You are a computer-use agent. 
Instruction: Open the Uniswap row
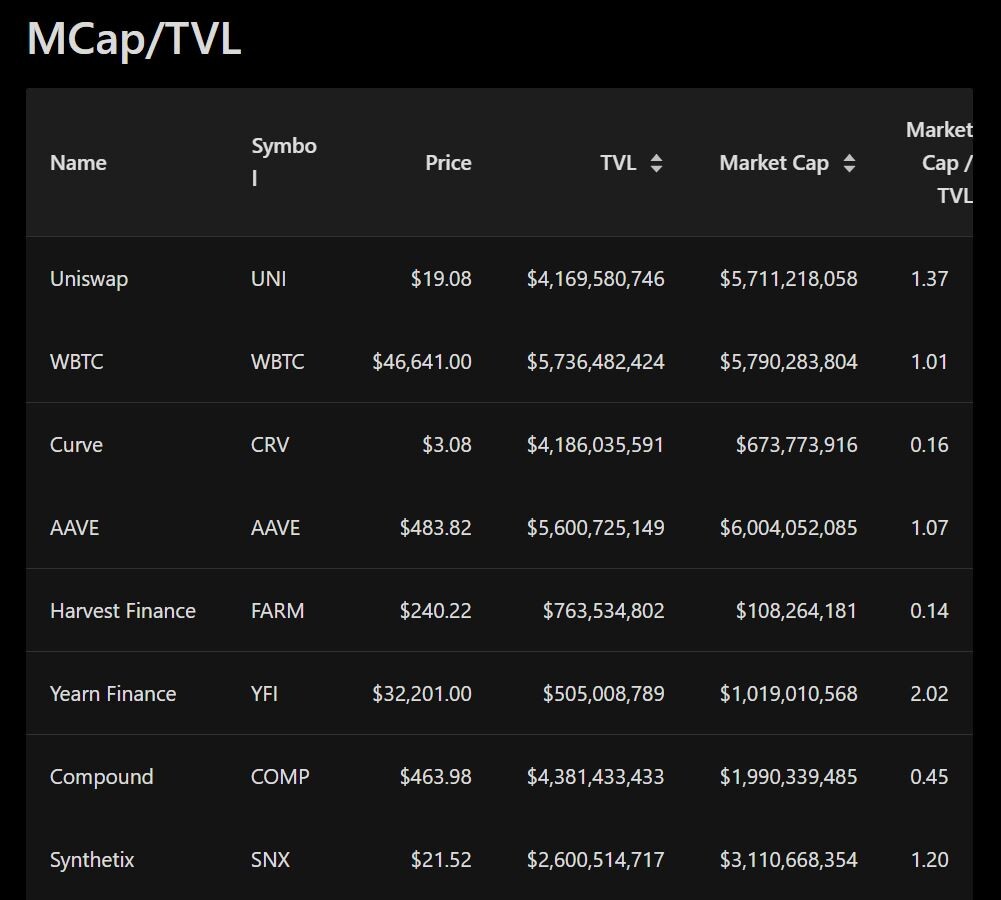point(499,278)
